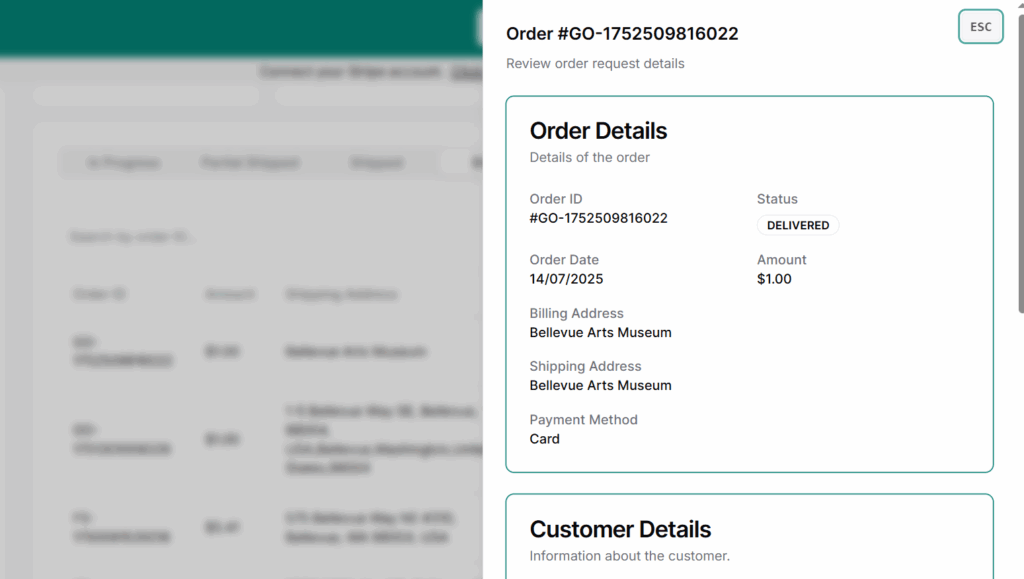Switch to the Partial Shipped tab
1024x579 pixels.
pos(249,163)
